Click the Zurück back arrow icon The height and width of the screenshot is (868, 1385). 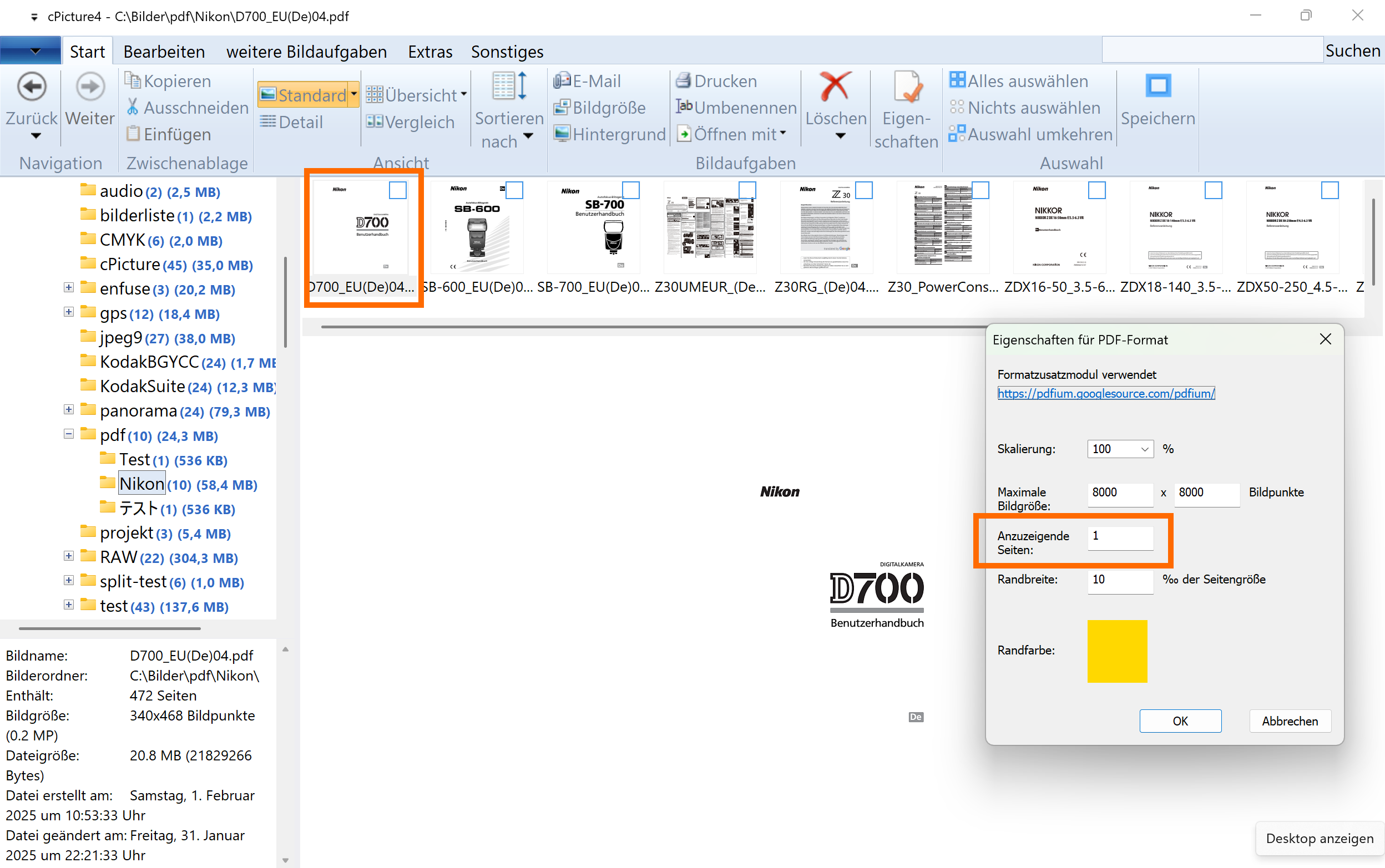(32, 87)
